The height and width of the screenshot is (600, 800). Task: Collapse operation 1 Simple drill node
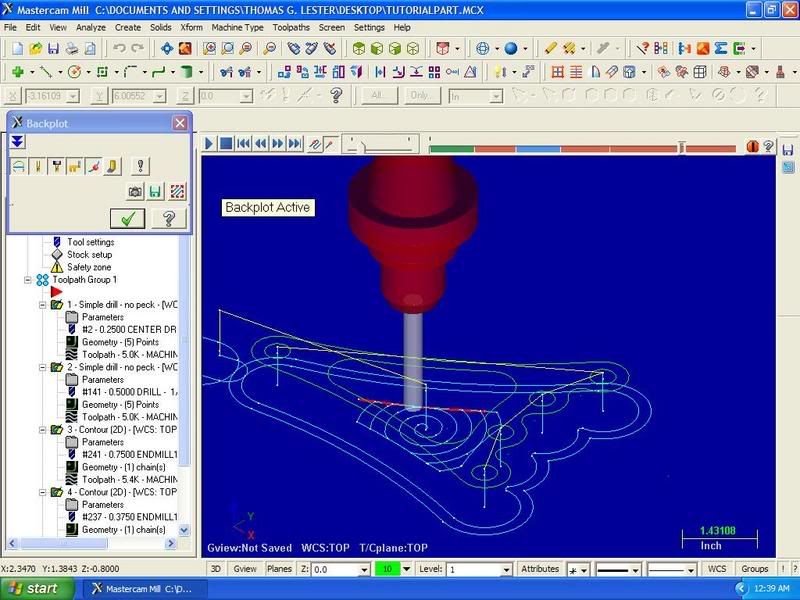coord(42,305)
